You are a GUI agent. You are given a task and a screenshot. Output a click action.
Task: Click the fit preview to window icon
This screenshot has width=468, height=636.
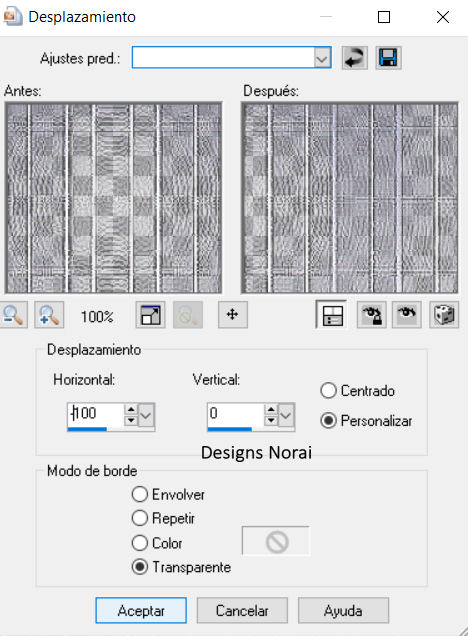click(150, 315)
